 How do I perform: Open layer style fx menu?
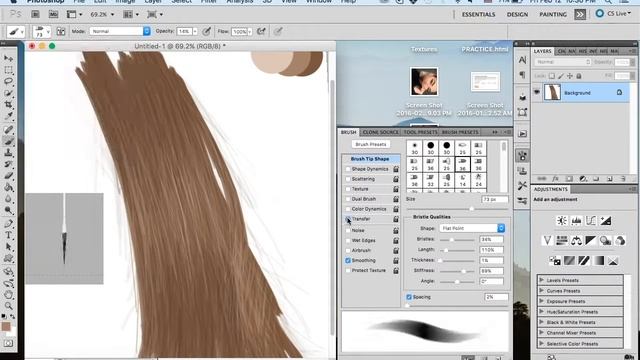pyautogui.click(x=556, y=178)
